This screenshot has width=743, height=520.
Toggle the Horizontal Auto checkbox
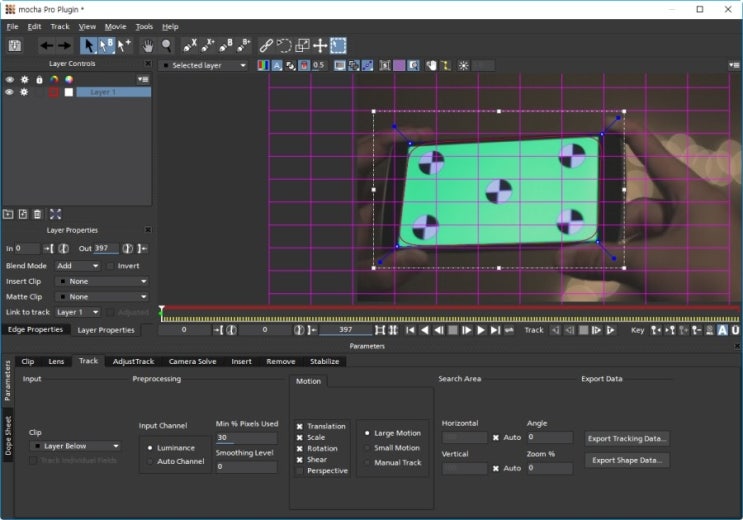(x=496, y=438)
